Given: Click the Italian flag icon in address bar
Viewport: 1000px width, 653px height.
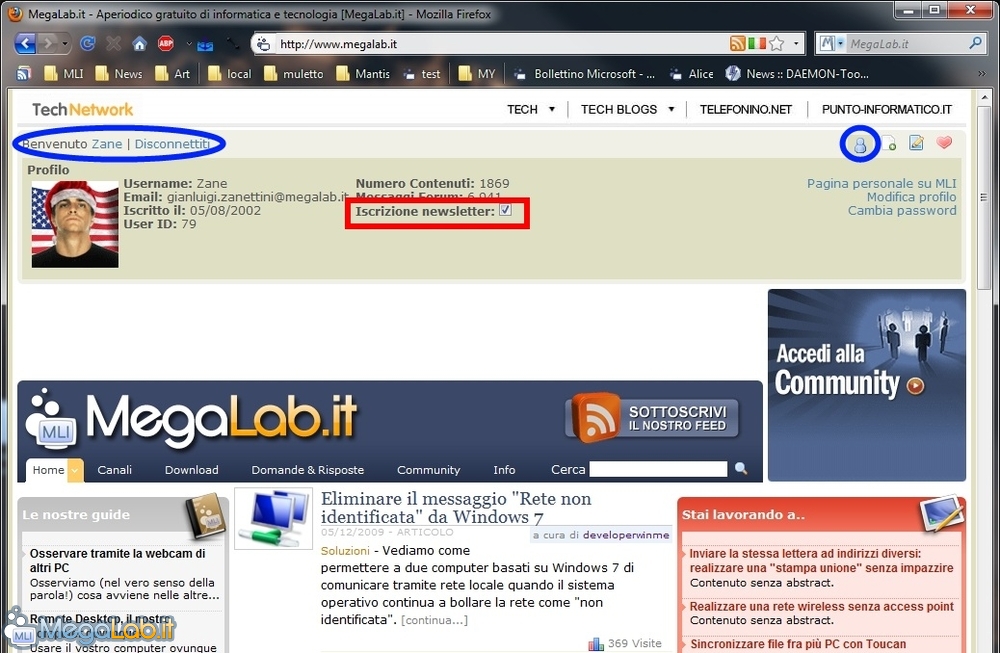Looking at the screenshot, I should [x=757, y=43].
